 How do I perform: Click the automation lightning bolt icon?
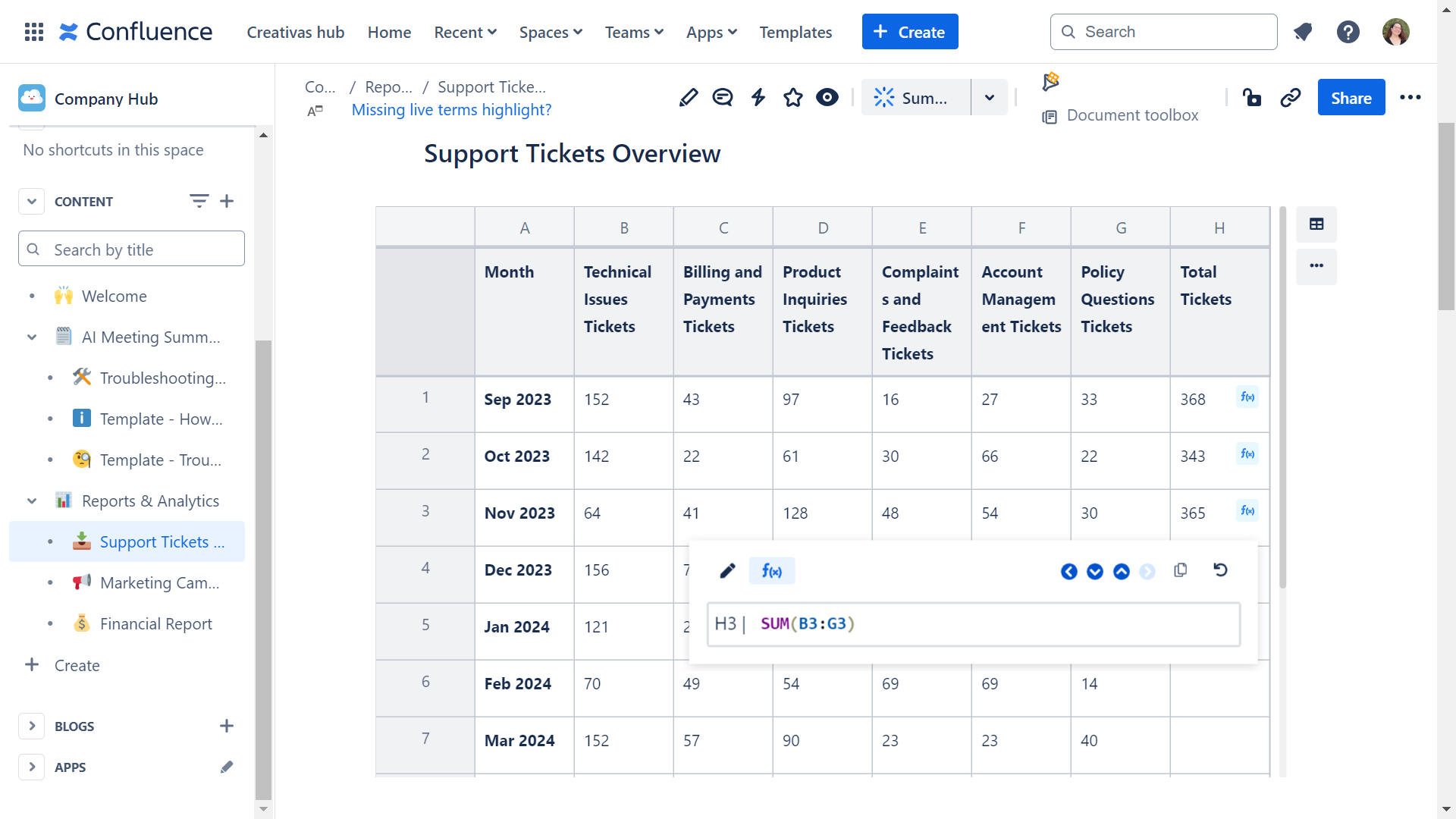[x=758, y=98]
